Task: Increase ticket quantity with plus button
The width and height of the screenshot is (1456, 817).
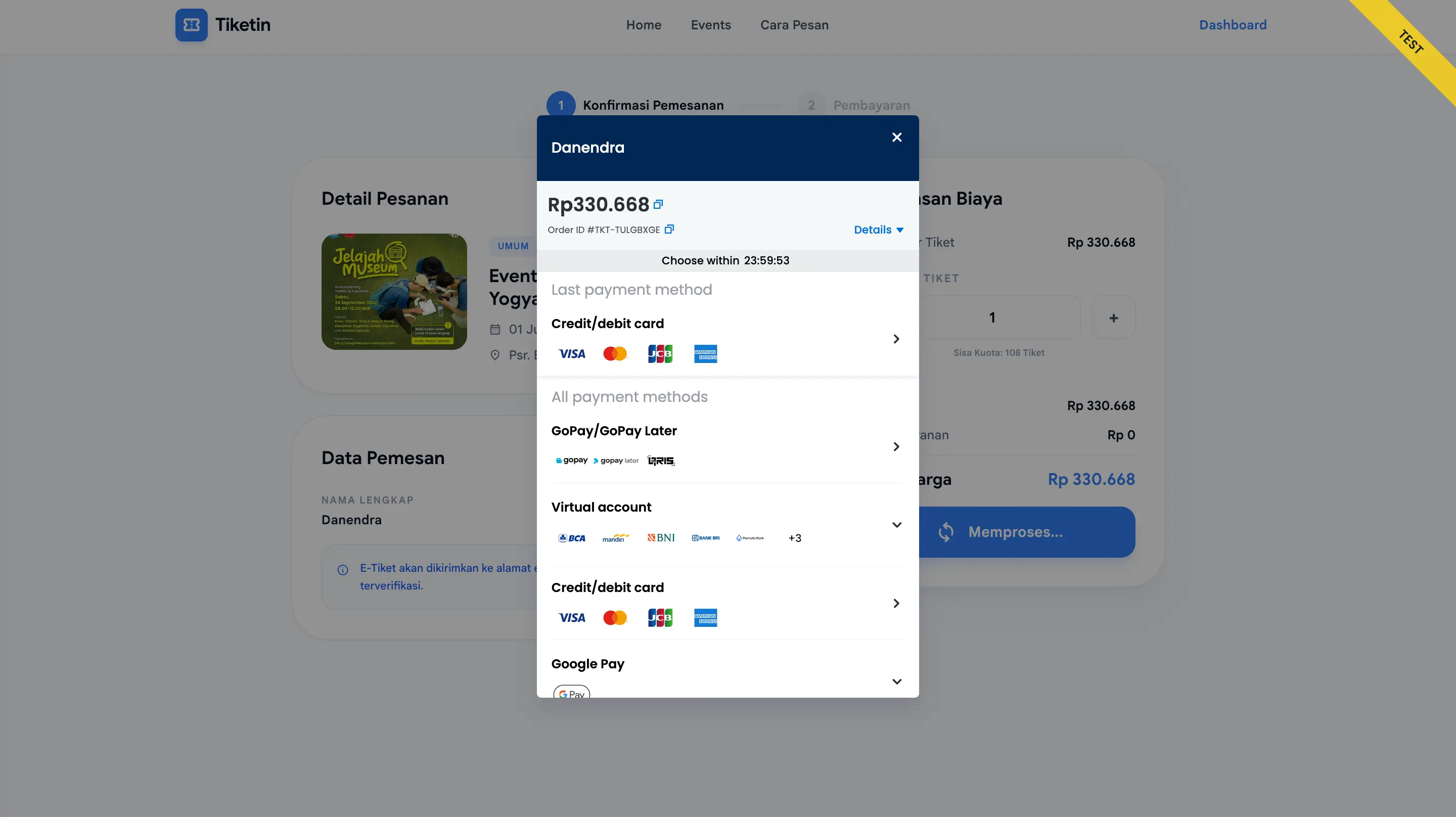Action: point(1113,318)
